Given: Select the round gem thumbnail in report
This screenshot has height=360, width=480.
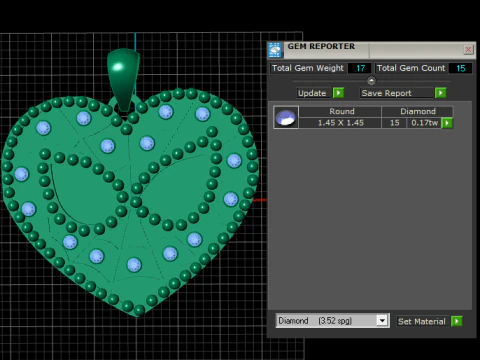Looking at the screenshot, I should pyautogui.click(x=286, y=117).
